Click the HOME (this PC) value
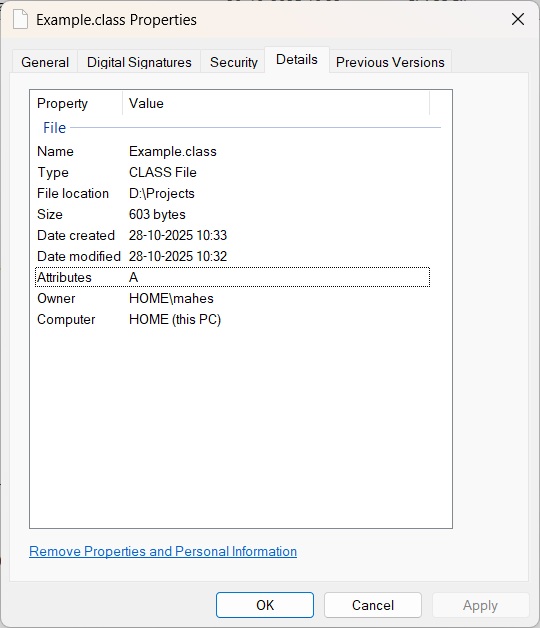540x628 pixels. tap(175, 320)
